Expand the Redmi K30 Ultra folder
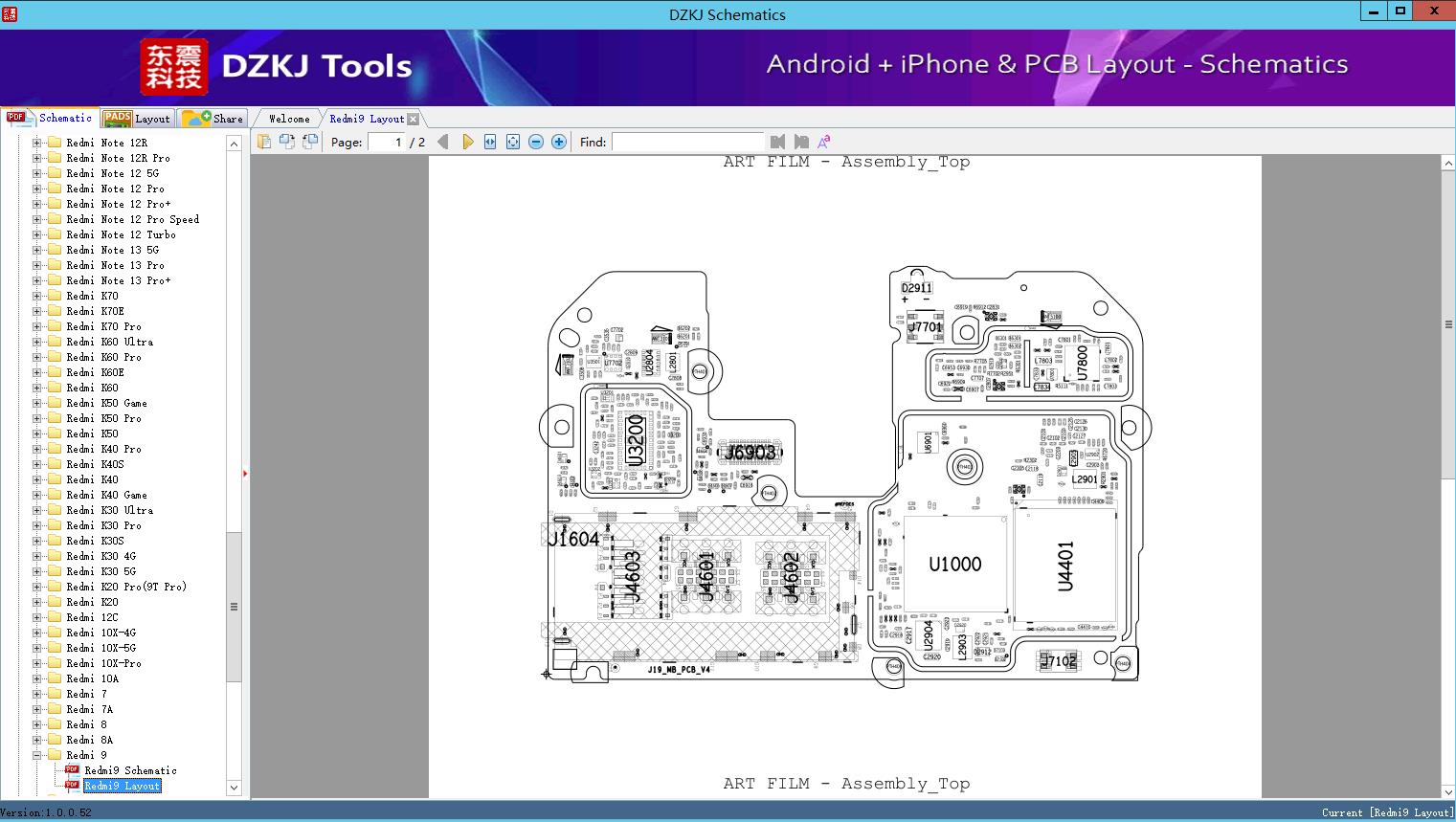Viewport: 1456px width, 822px height. [37, 510]
